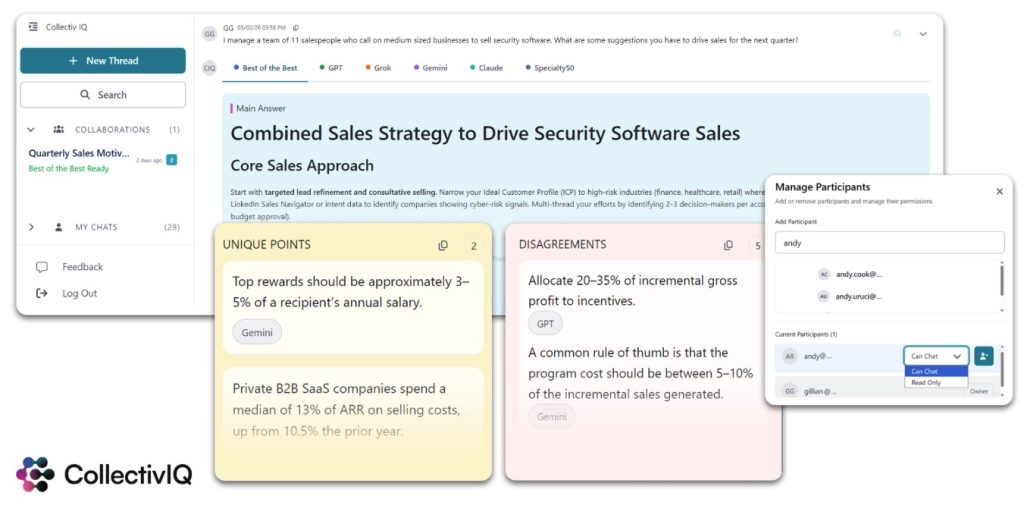Switch to the Gemini tab
The width and height of the screenshot is (1024, 527).
430,68
